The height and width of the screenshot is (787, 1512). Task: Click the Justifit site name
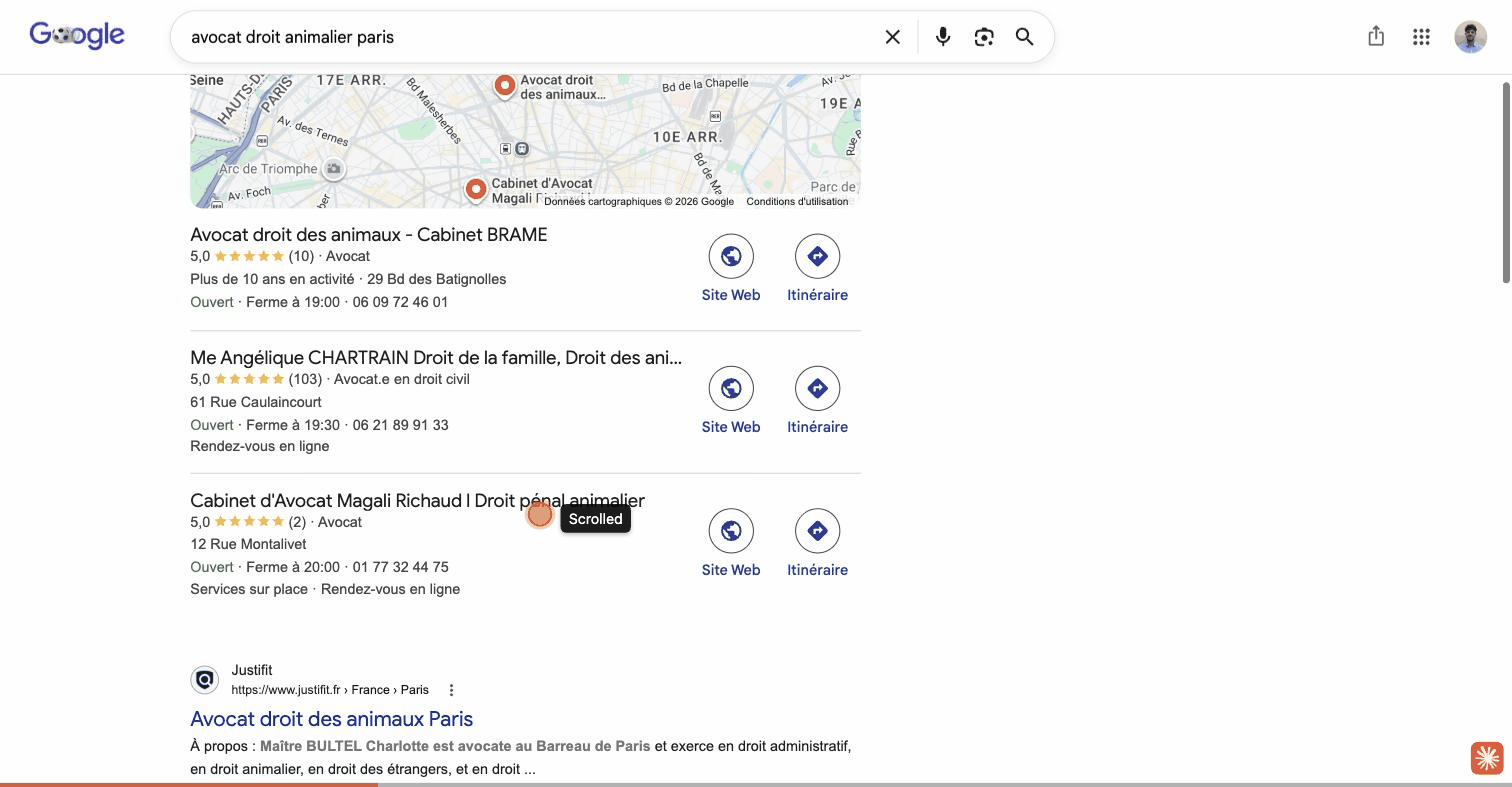(x=252, y=670)
